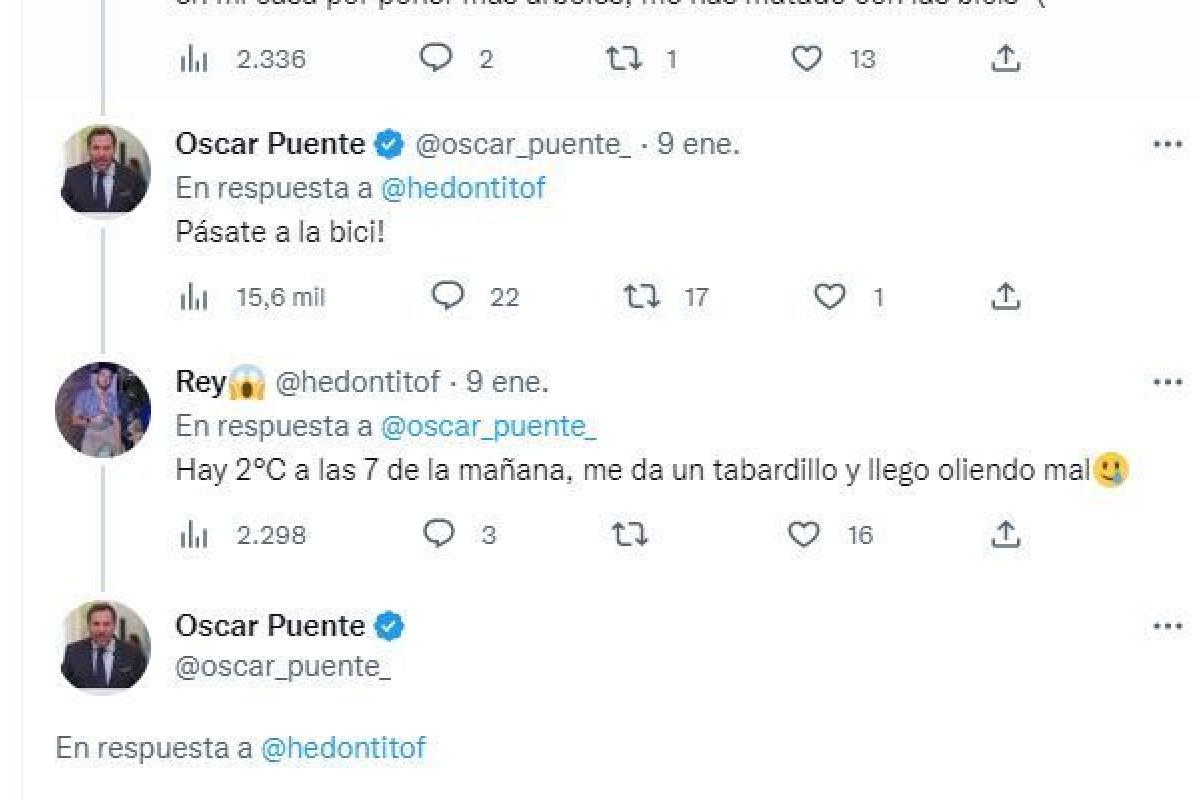Open more options menu on Rey's tweet

click(x=1167, y=383)
